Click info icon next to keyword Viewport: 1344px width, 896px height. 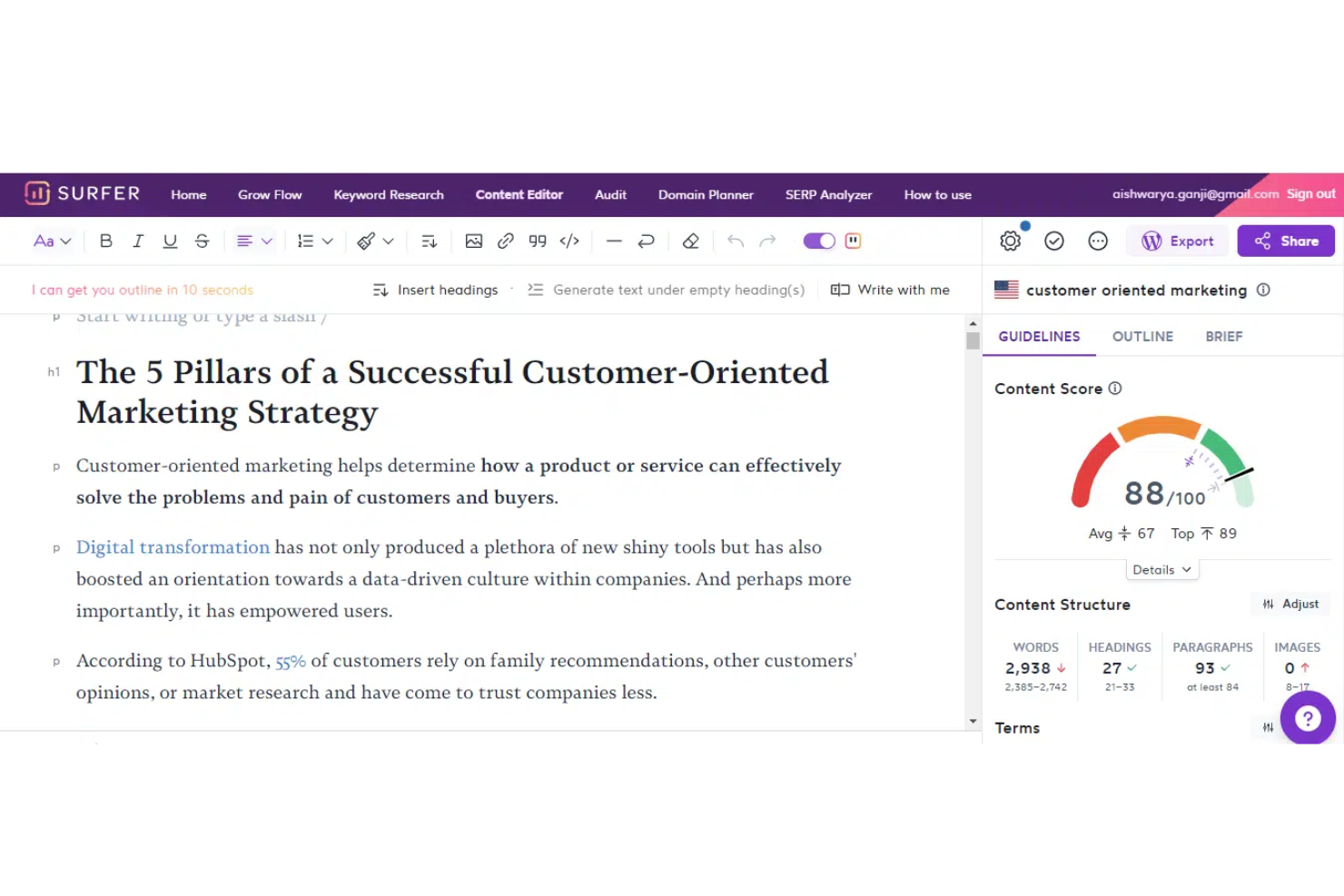pos(1263,290)
